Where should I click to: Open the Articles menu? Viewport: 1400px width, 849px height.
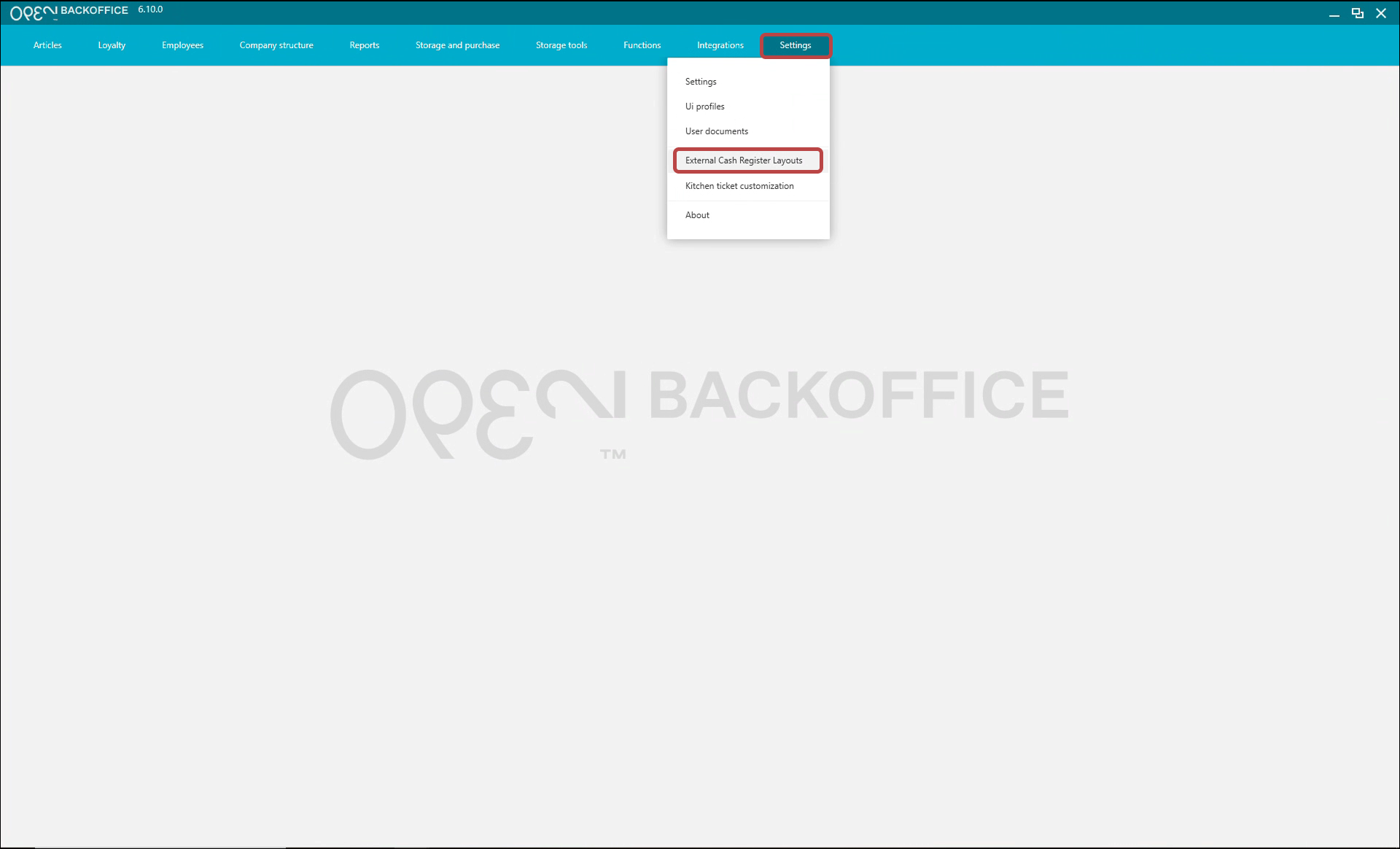click(47, 45)
